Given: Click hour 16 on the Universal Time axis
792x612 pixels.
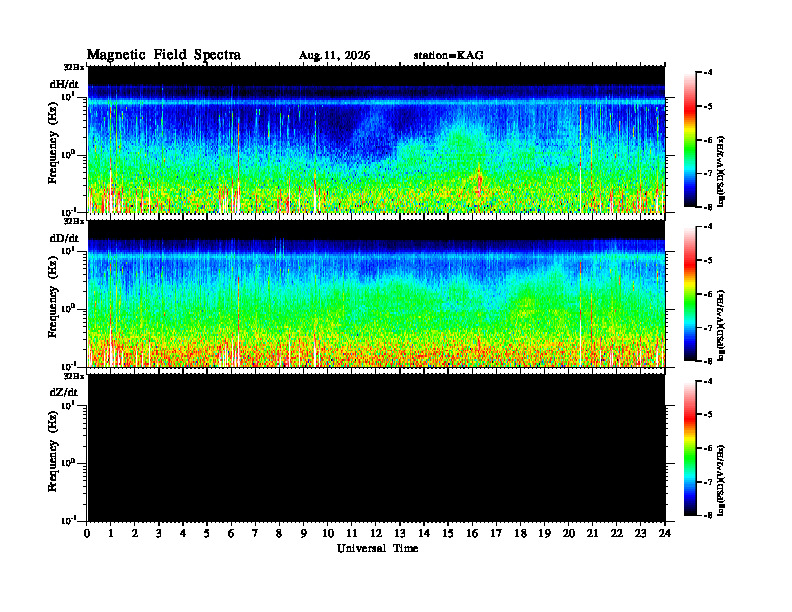Looking at the screenshot, I should click(x=472, y=534).
